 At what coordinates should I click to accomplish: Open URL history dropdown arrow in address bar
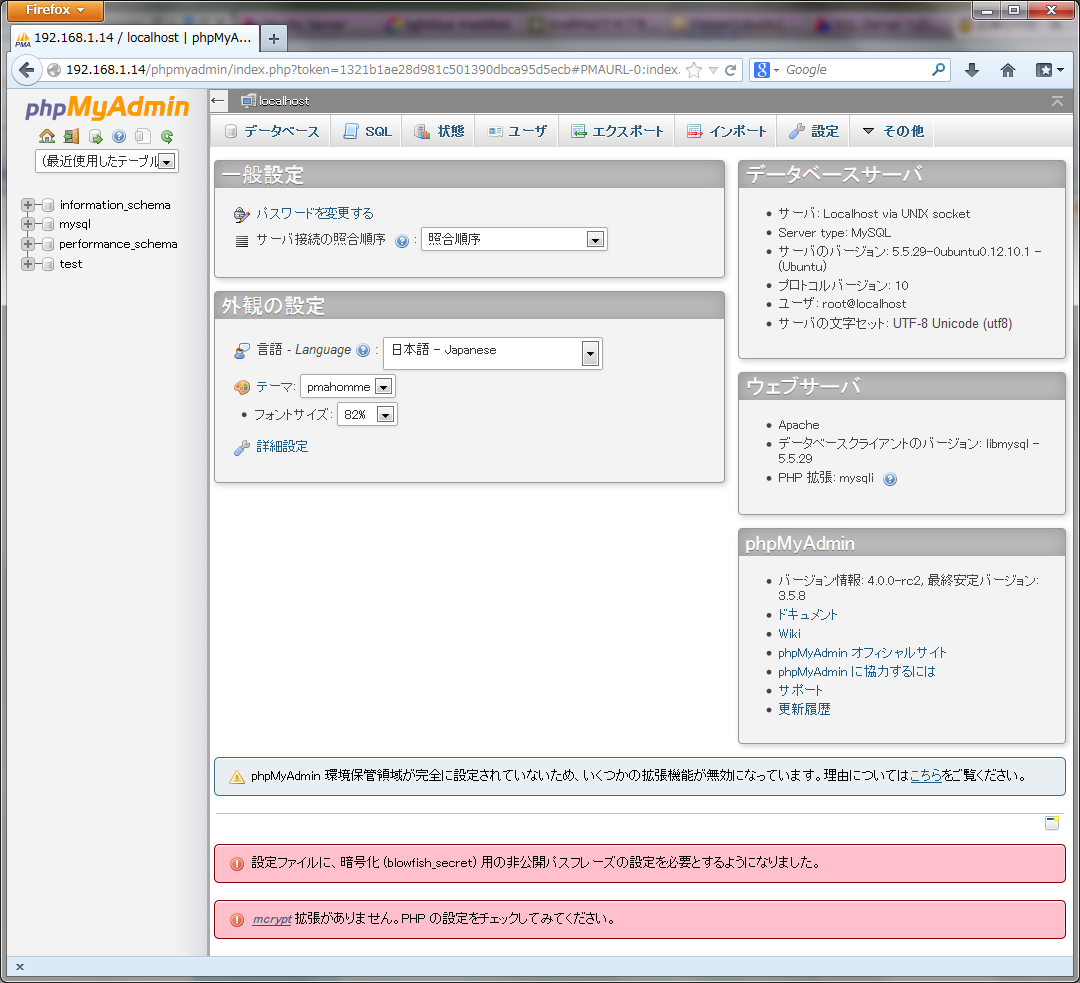pos(713,70)
